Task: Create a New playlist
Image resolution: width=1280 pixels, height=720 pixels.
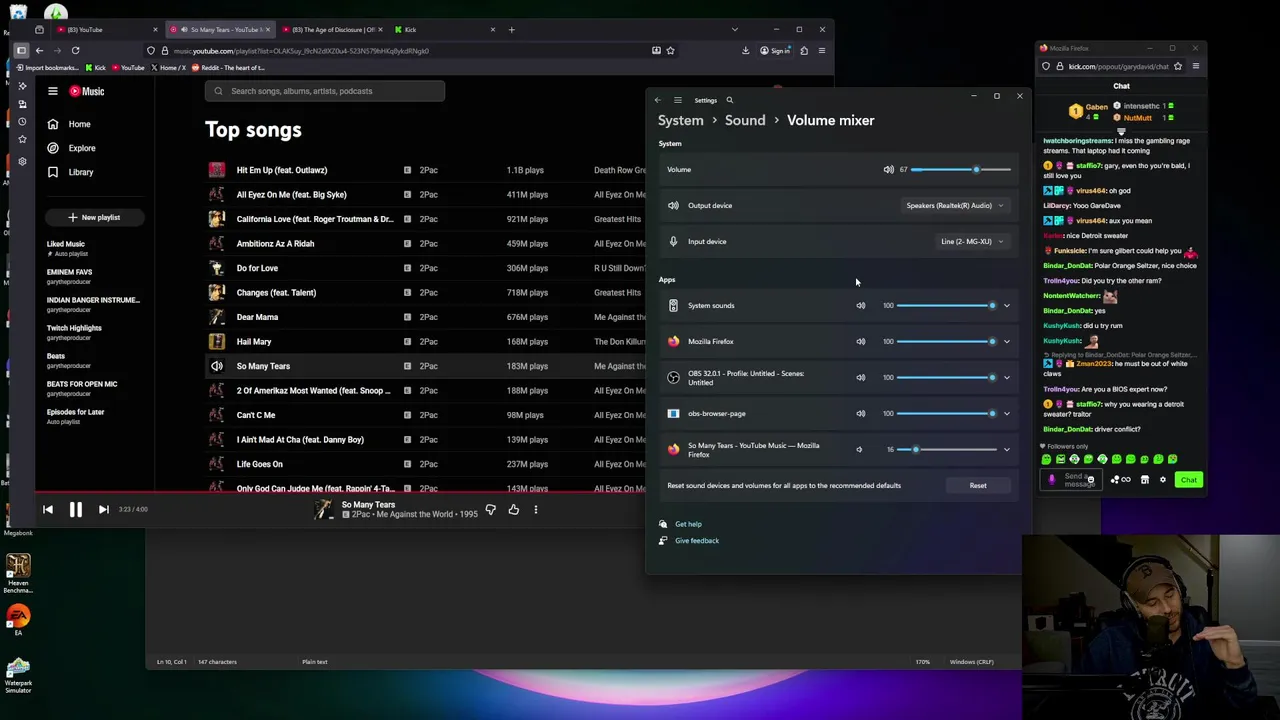Action: tap(94, 217)
